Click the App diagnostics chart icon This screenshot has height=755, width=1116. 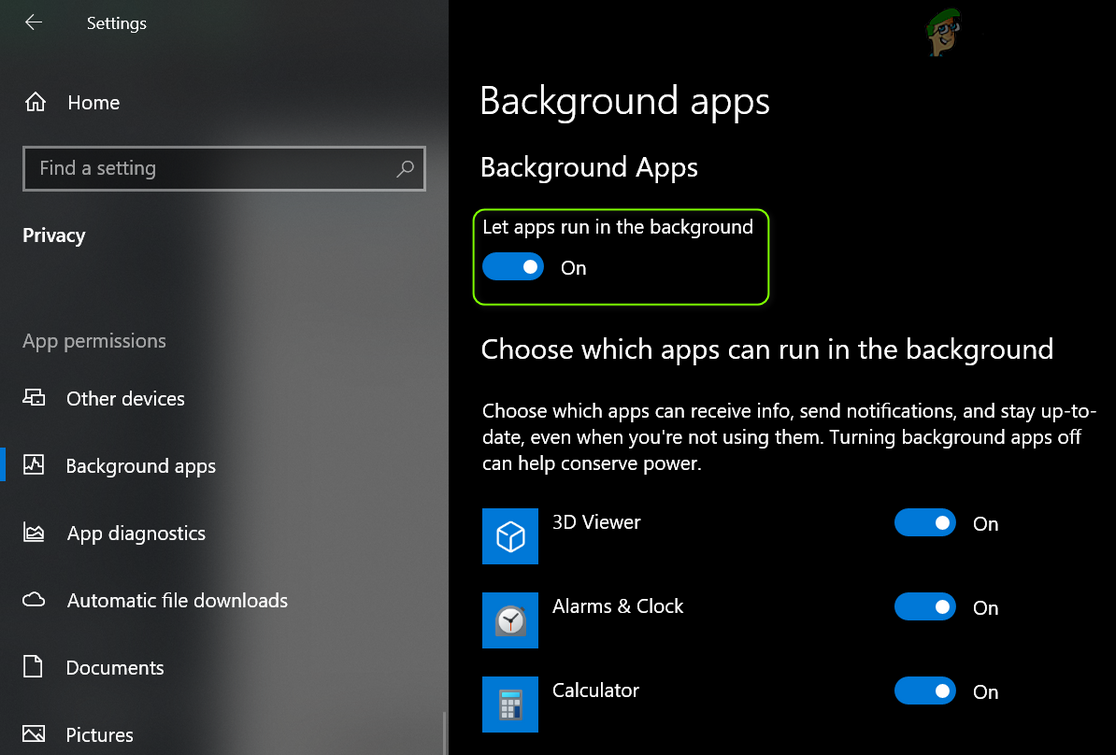33,532
